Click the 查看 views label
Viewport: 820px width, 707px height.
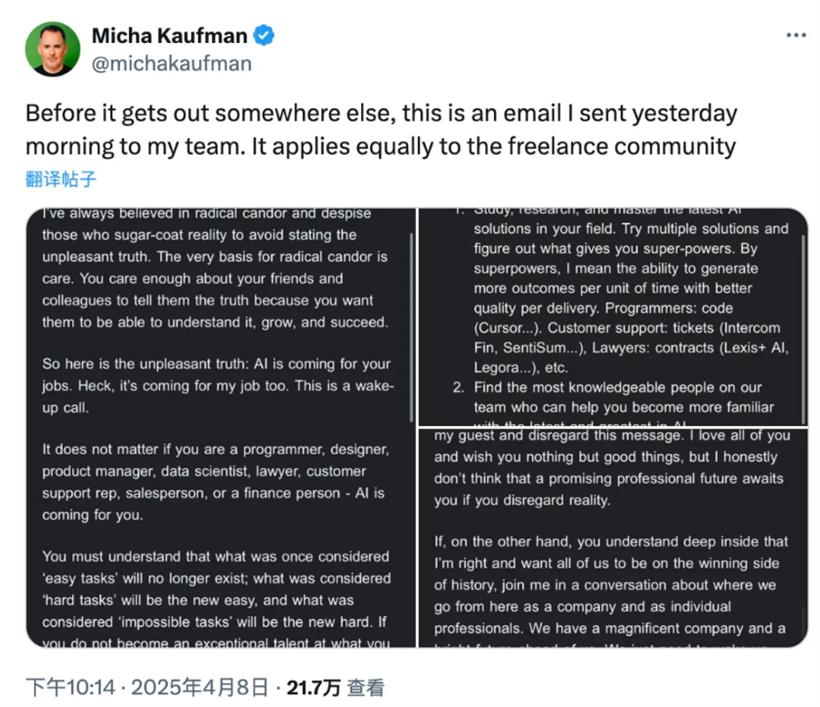tap(366, 687)
